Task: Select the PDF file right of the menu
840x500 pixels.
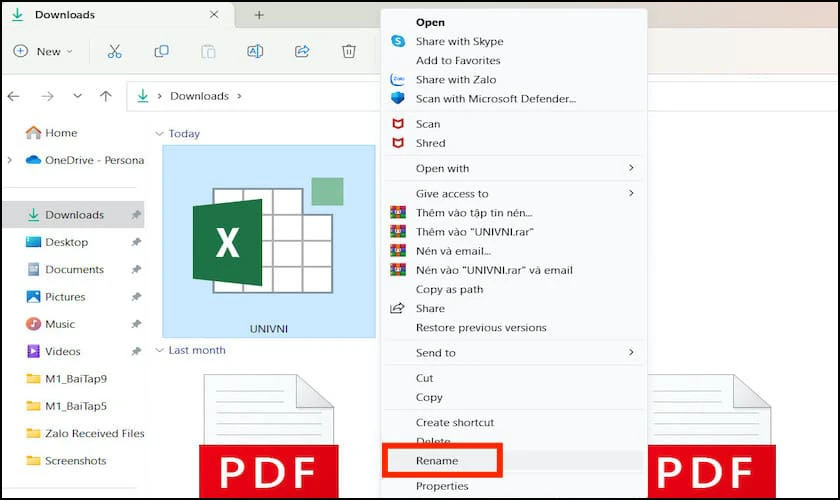Action: pos(711,436)
